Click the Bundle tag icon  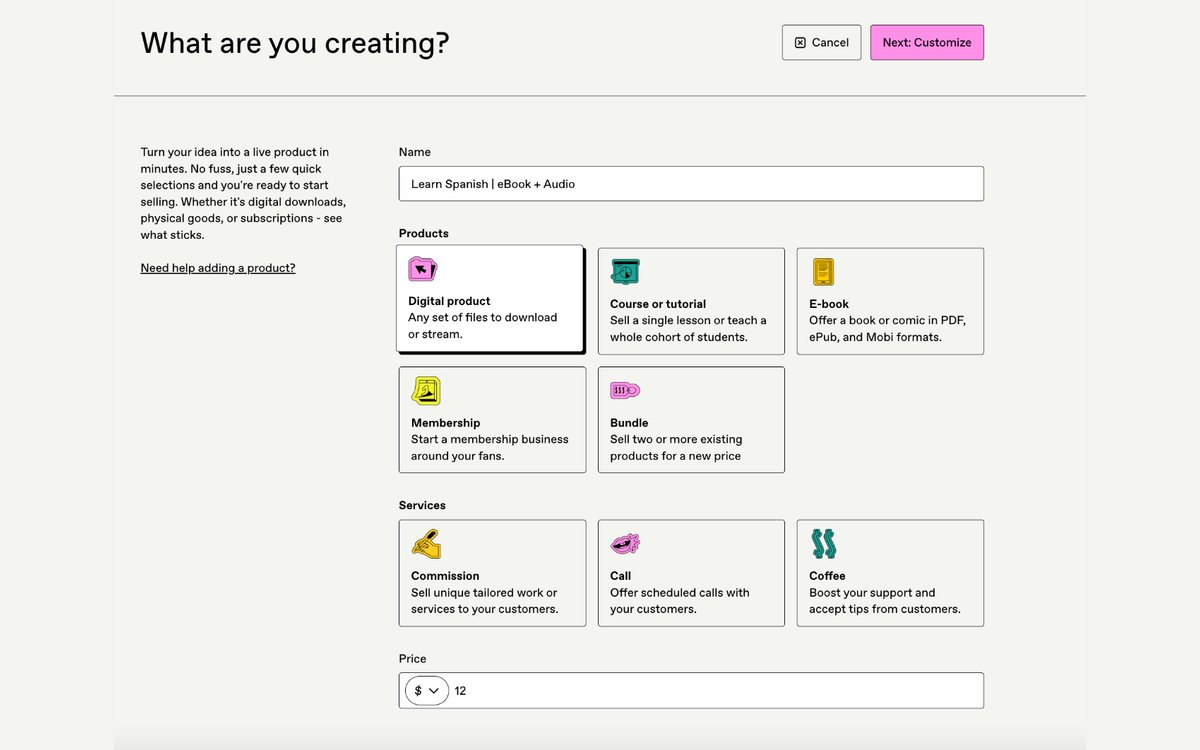coord(625,390)
